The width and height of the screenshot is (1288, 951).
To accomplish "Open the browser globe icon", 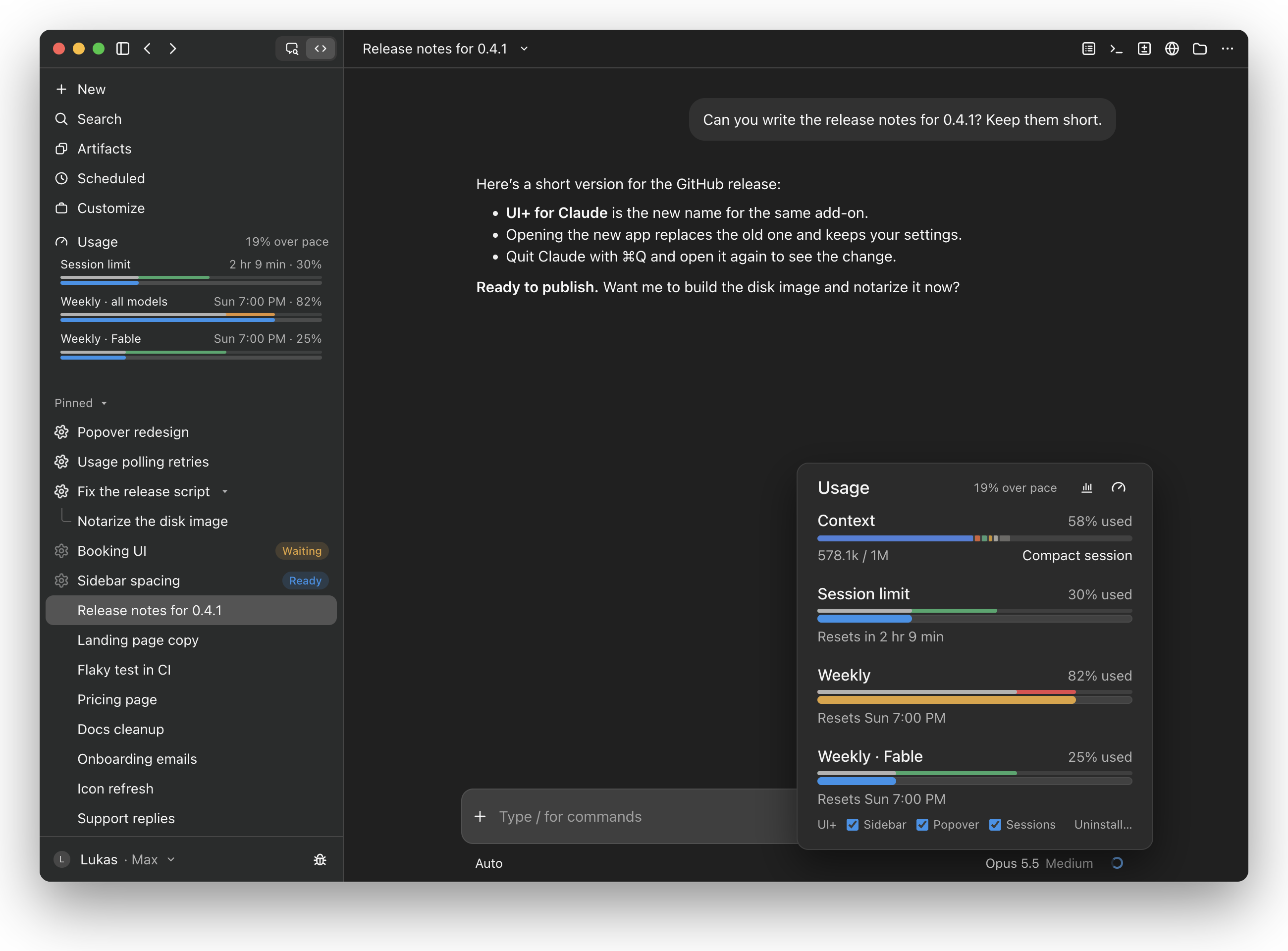I will coord(1172,49).
